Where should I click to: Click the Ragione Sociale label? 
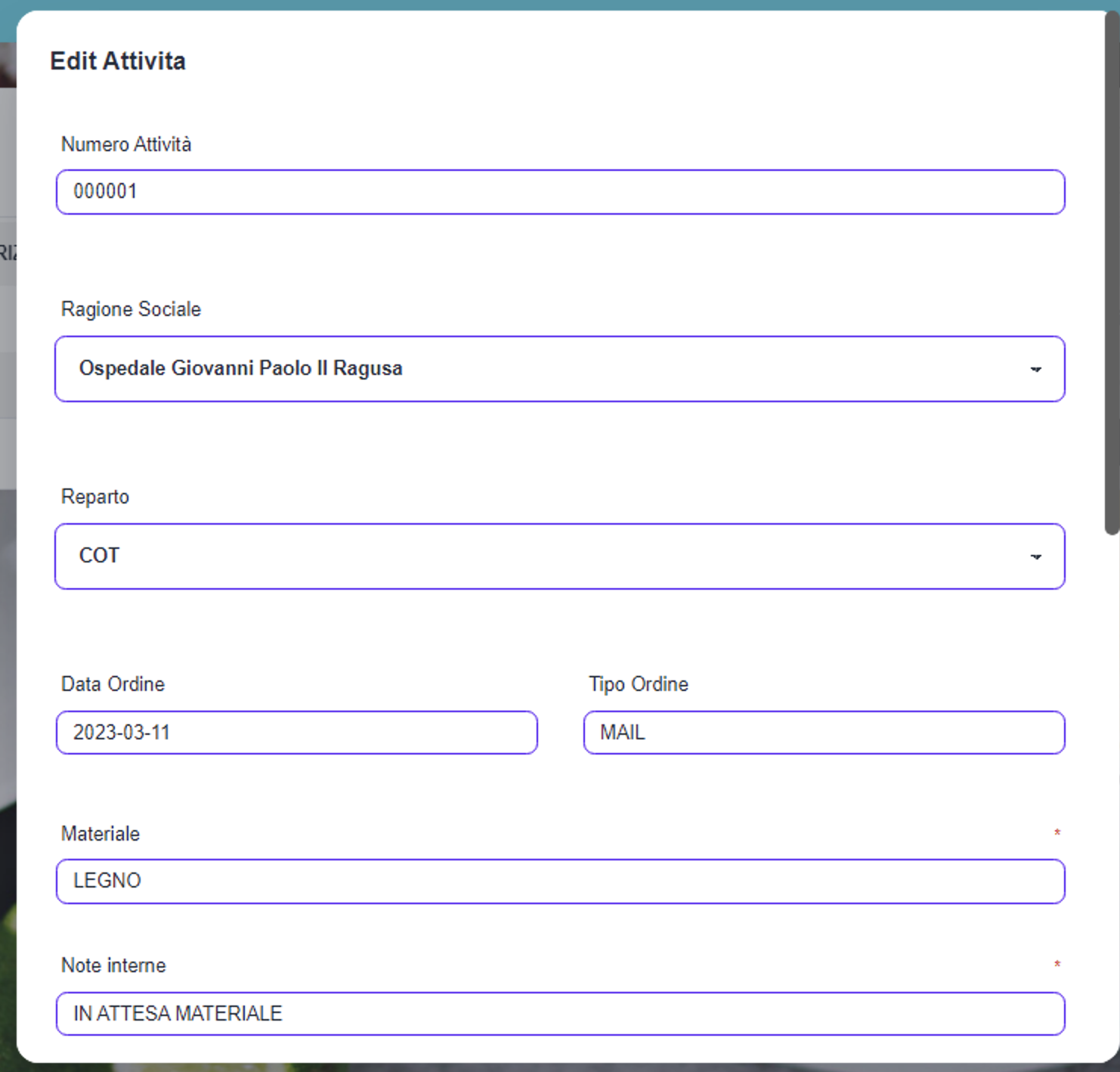[x=131, y=309]
